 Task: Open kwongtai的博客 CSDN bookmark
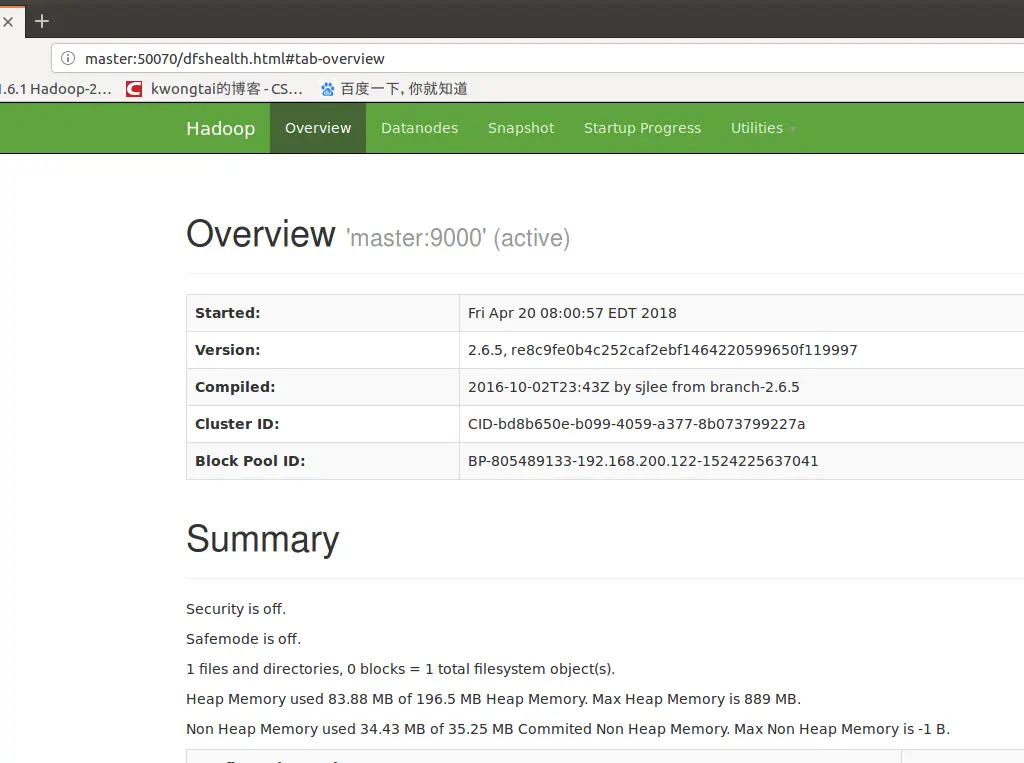coord(214,89)
